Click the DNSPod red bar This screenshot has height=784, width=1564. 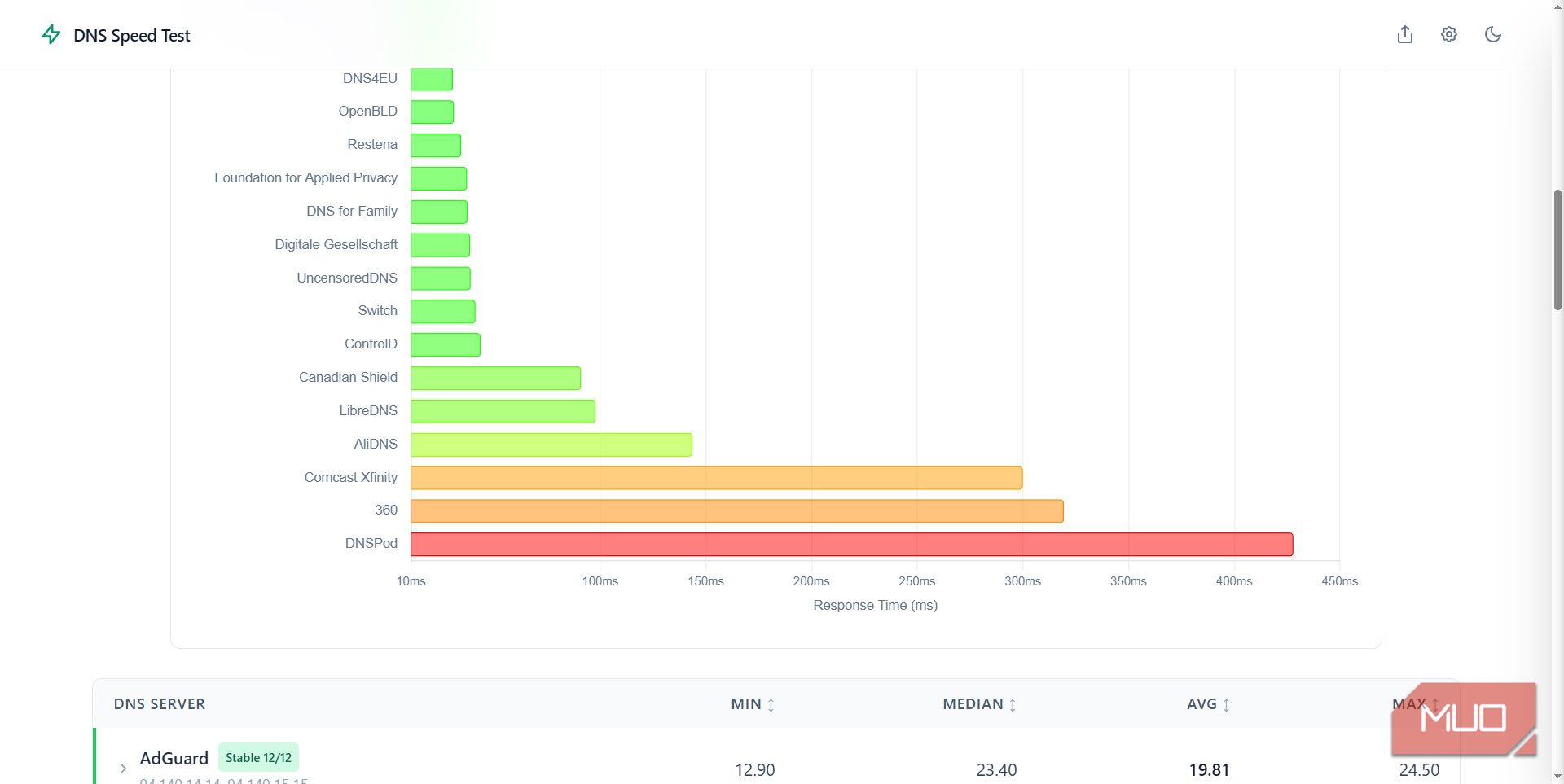tap(852, 545)
